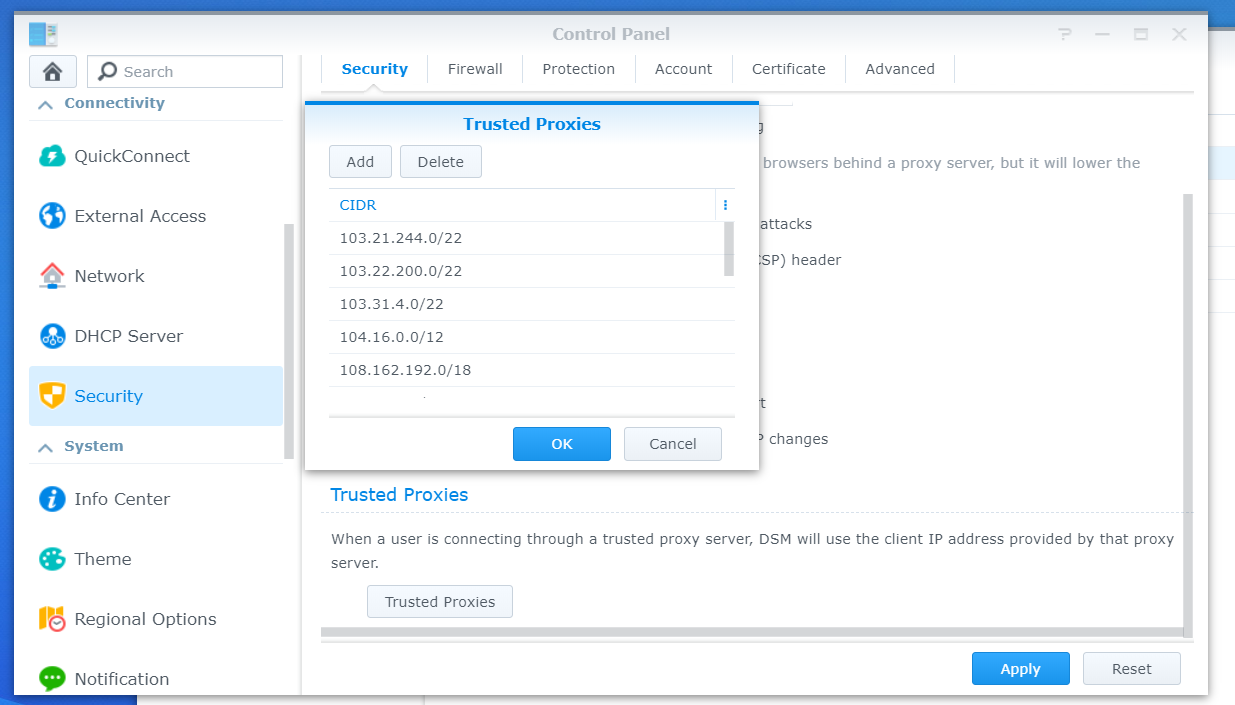Image resolution: width=1235 pixels, height=705 pixels.
Task: Switch to the Certificate tab
Action: point(789,69)
